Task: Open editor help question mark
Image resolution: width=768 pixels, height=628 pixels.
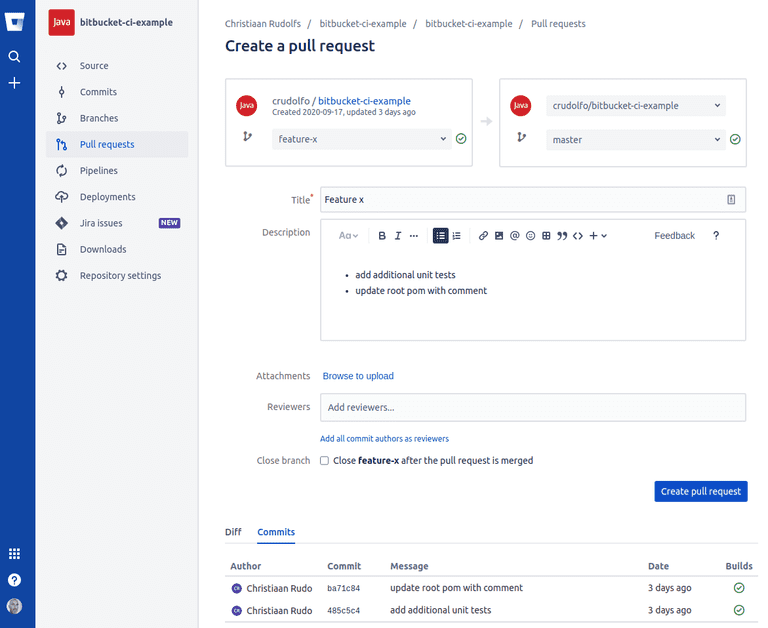Action: click(x=716, y=236)
